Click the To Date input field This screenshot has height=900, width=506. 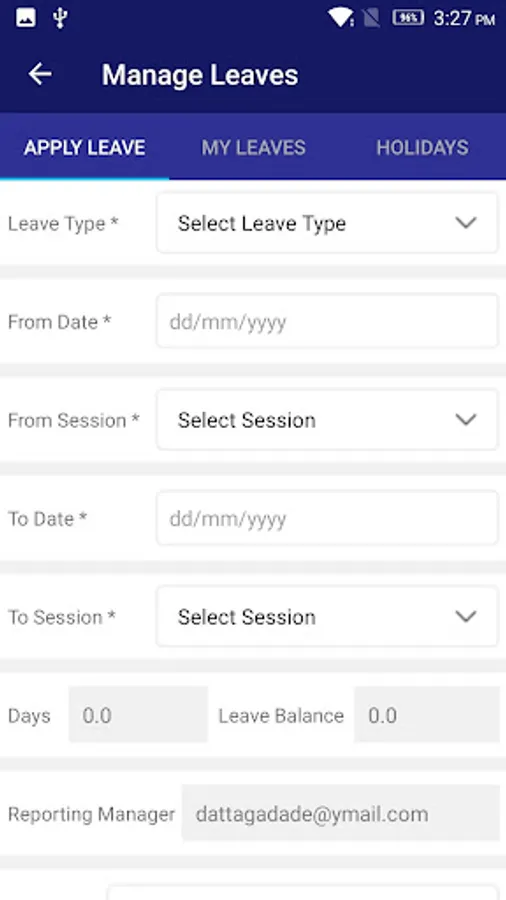[327, 518]
